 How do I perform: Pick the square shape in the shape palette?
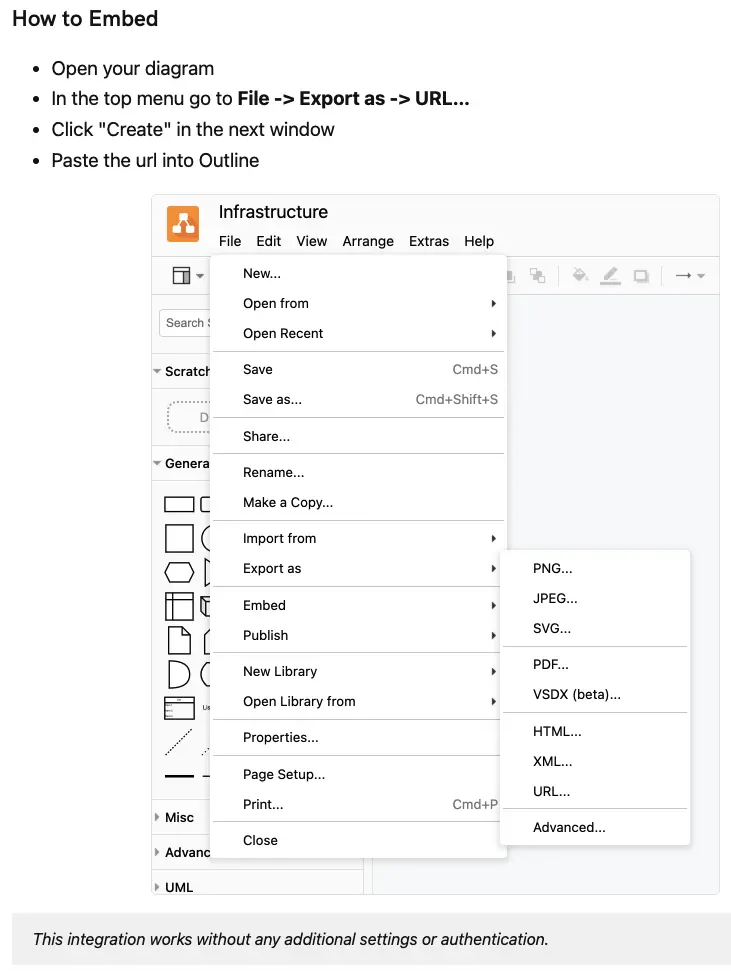(179, 538)
